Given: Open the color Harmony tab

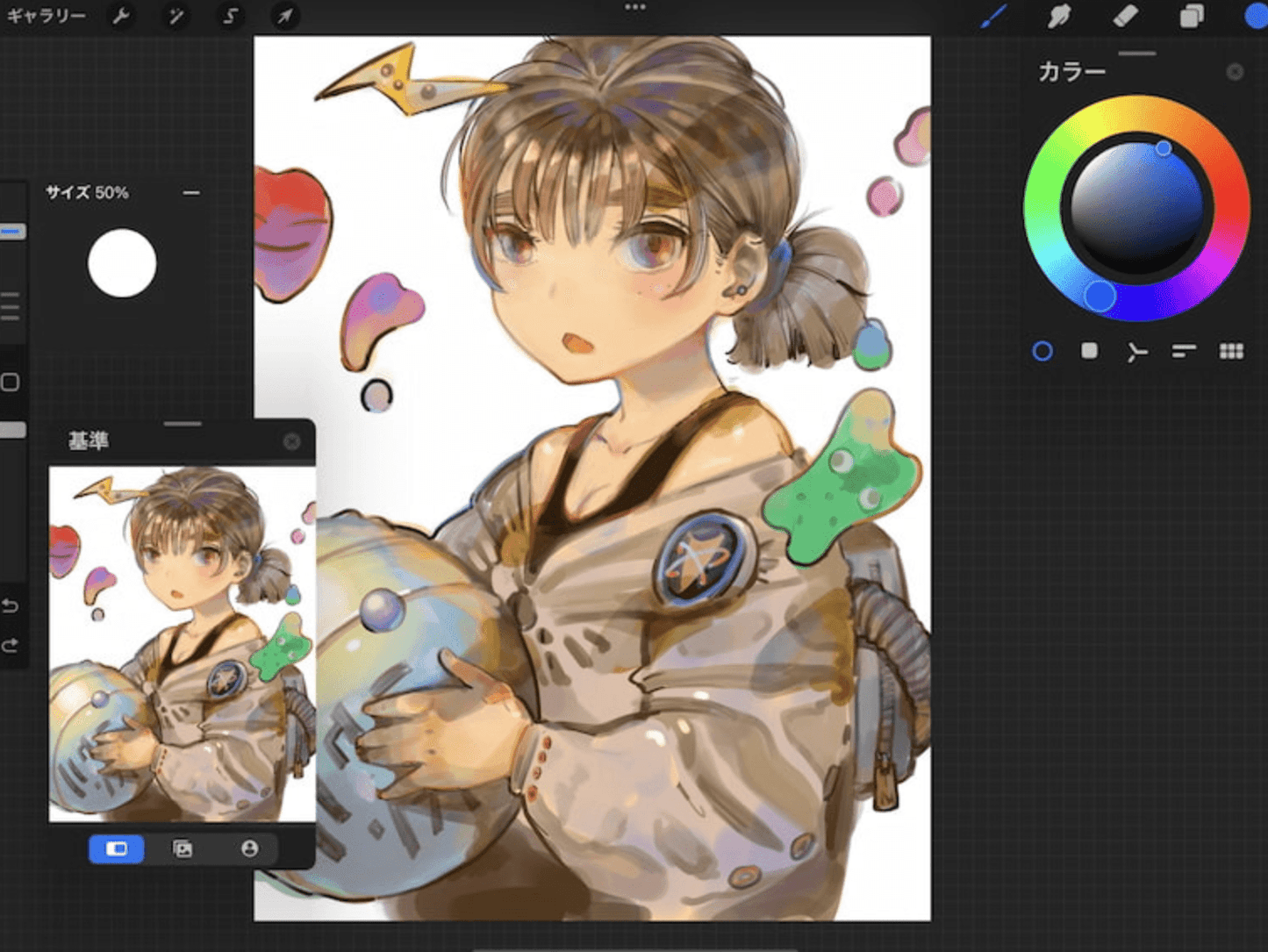Looking at the screenshot, I should [1136, 353].
